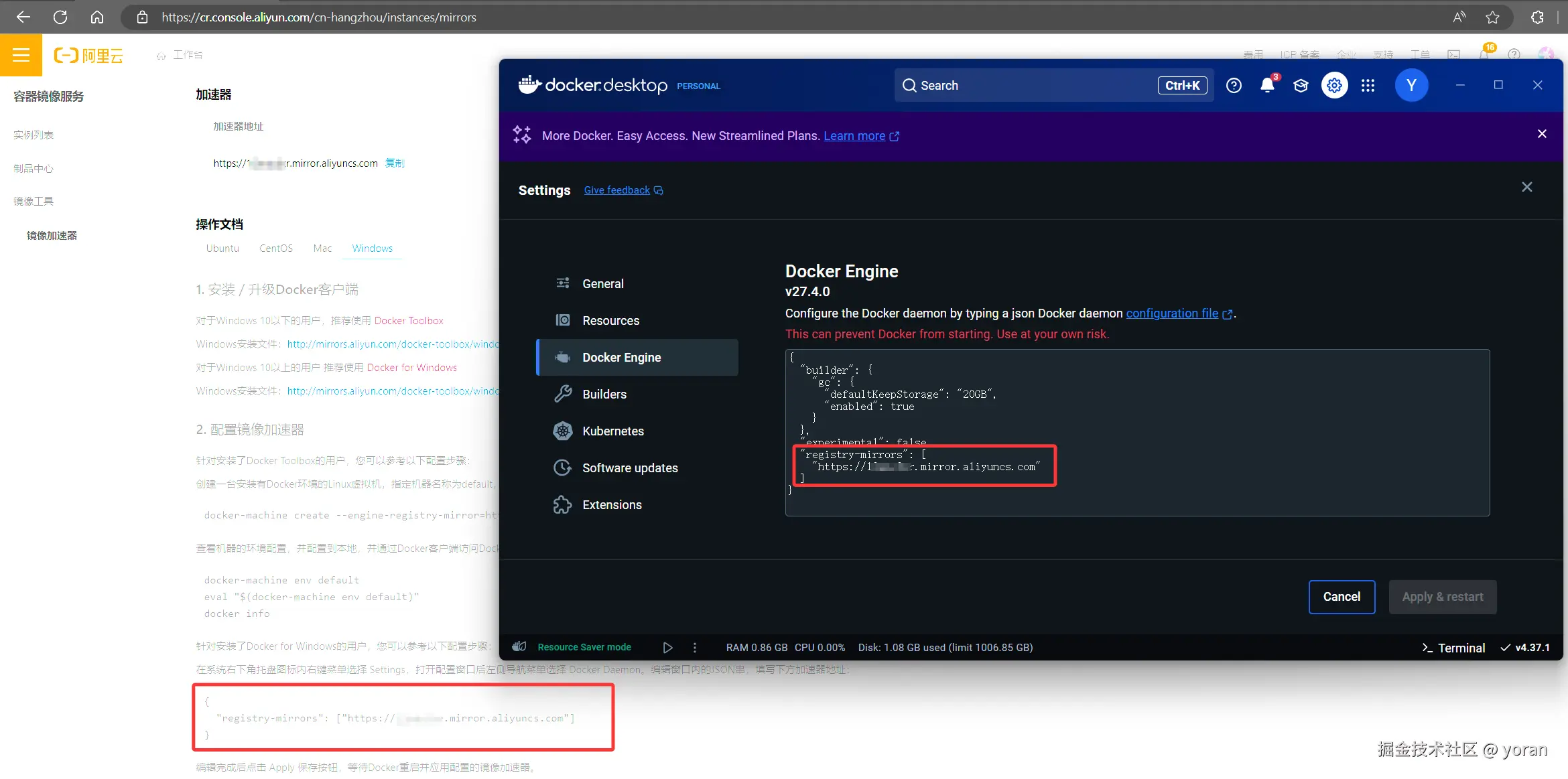Check Docker version v4.37.1 status
This screenshot has width=1568, height=779.
pos(1525,648)
